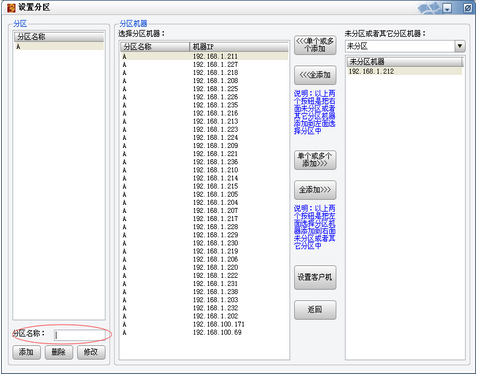Select machine row 192.168.1.238
The height and width of the screenshot is (376, 478).
pos(204,292)
